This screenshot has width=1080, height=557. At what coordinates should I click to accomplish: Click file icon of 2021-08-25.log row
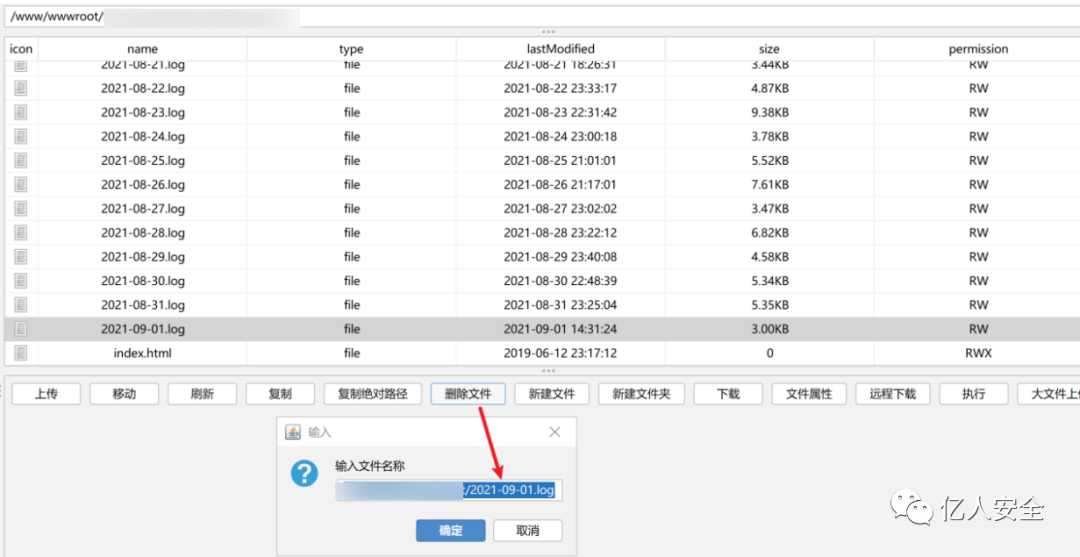pyautogui.click(x=21, y=160)
